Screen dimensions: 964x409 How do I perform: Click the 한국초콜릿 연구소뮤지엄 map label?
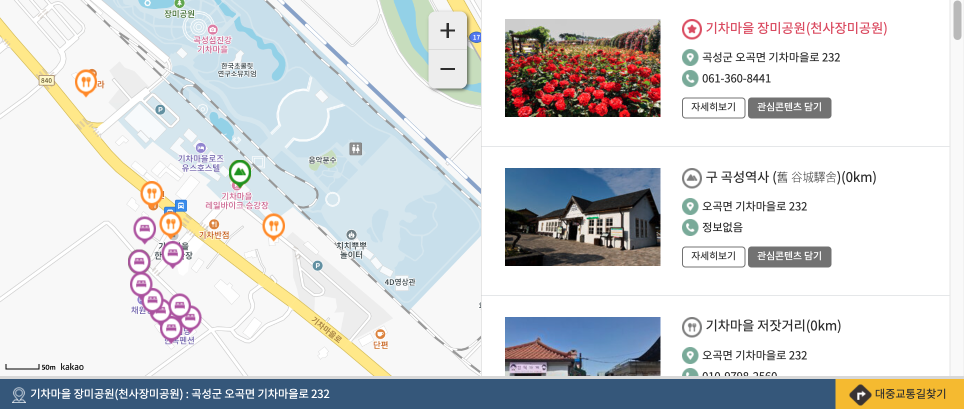237,69
